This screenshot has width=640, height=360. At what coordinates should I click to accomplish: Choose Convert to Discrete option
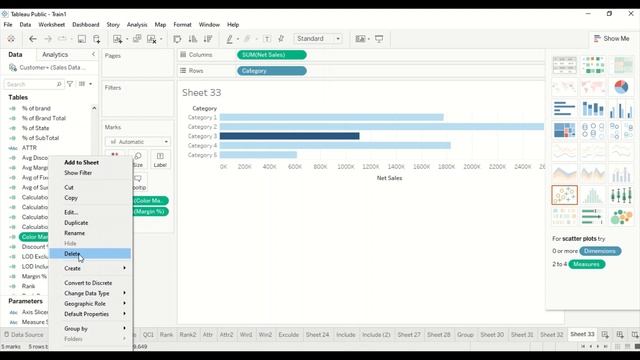90,283
